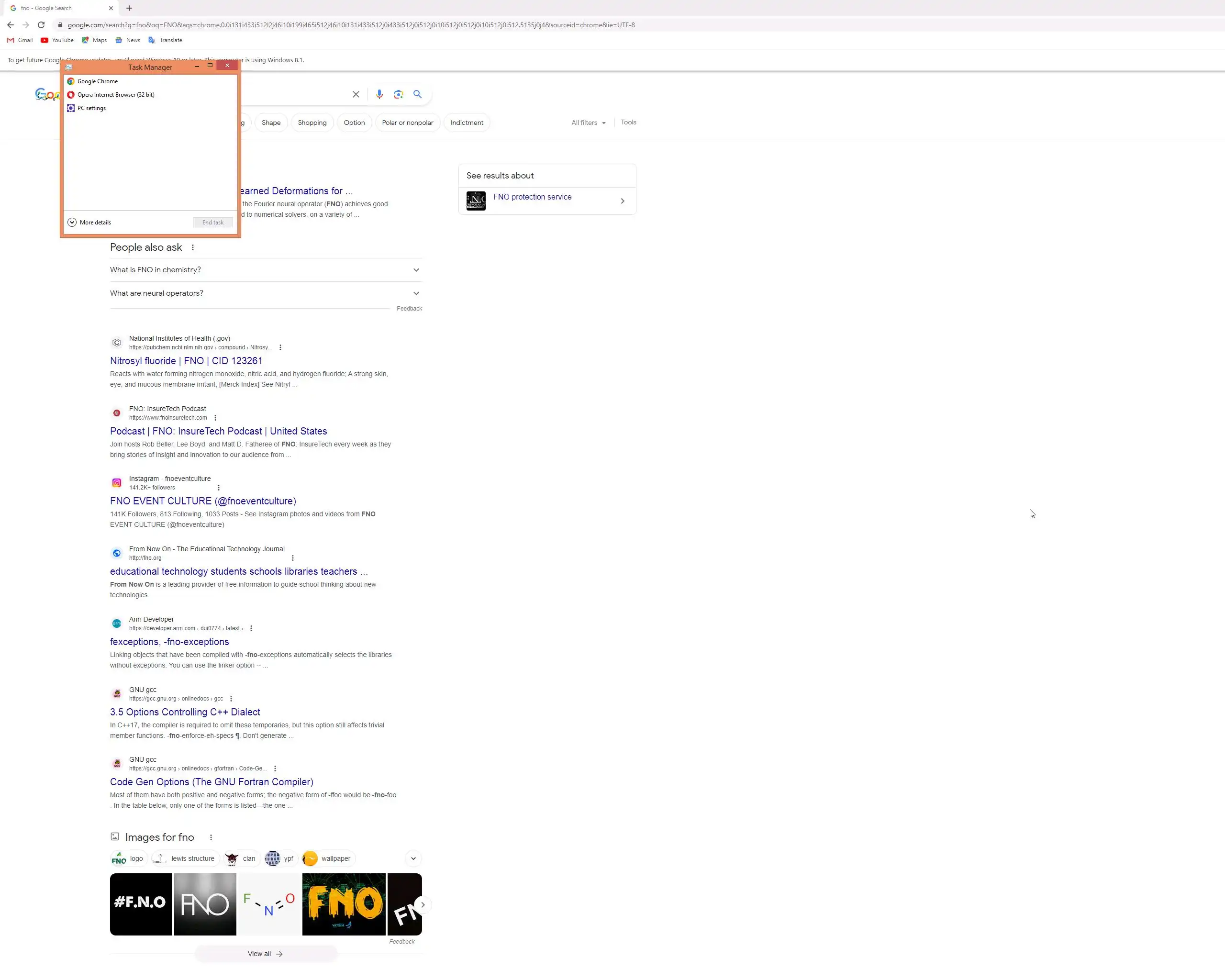Click the voice search microphone icon
This screenshot has width=1225, height=980.
tap(379, 94)
